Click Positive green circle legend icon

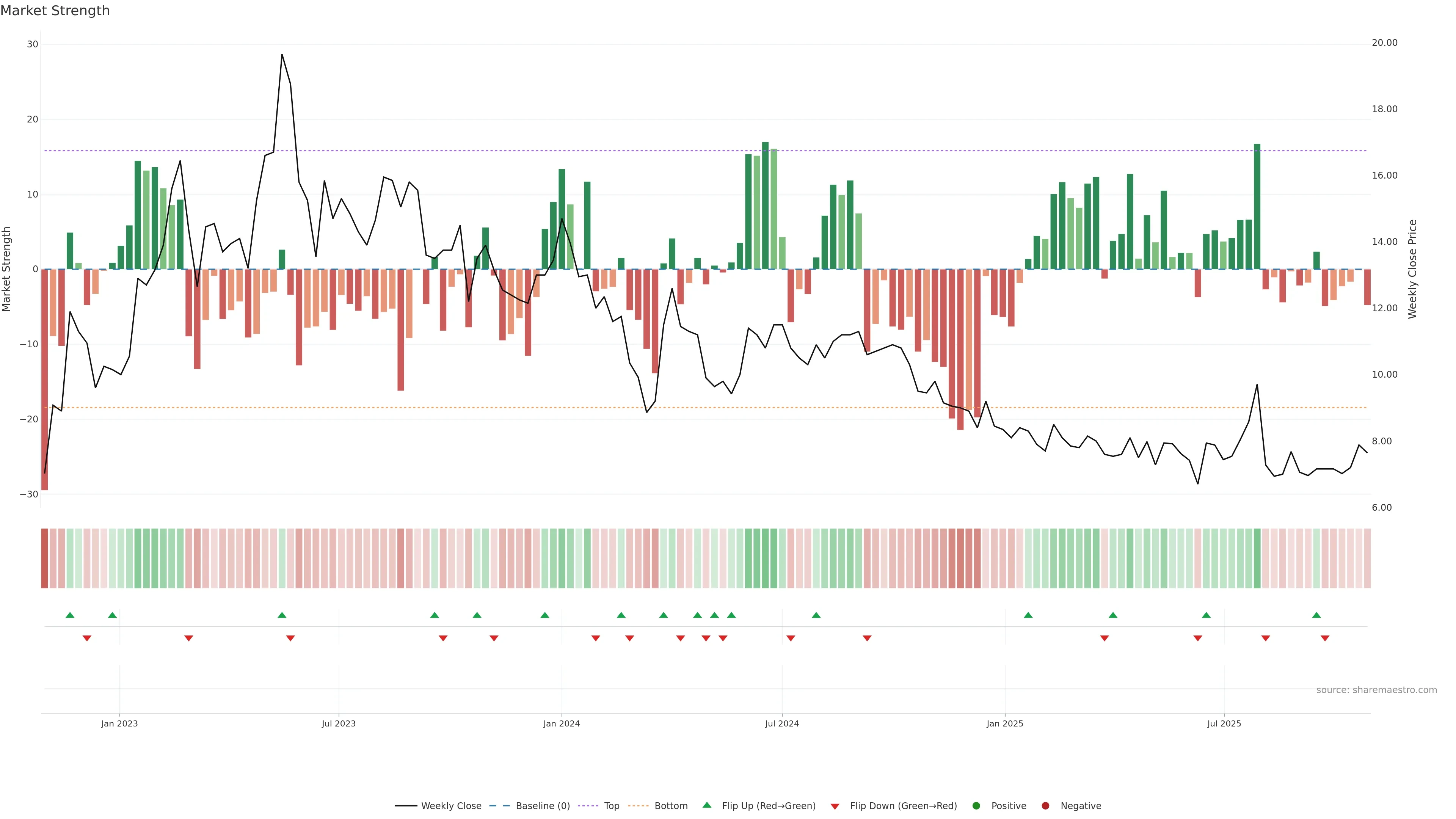(976, 805)
